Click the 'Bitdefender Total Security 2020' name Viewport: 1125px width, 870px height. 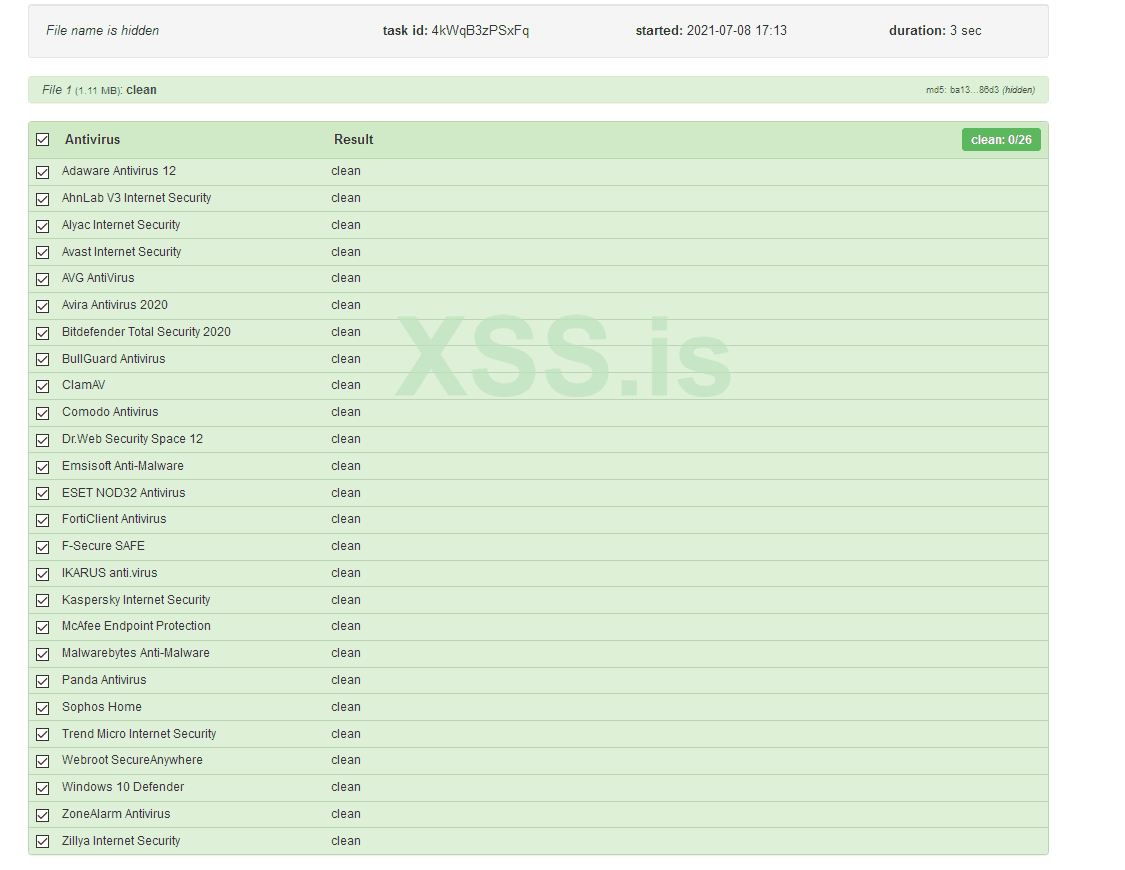click(146, 331)
